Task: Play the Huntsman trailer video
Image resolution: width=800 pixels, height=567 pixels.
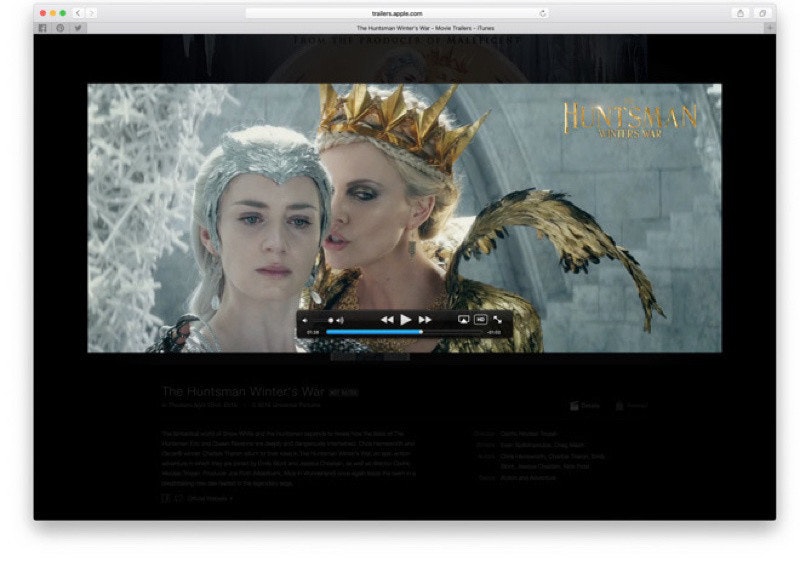Action: click(406, 320)
